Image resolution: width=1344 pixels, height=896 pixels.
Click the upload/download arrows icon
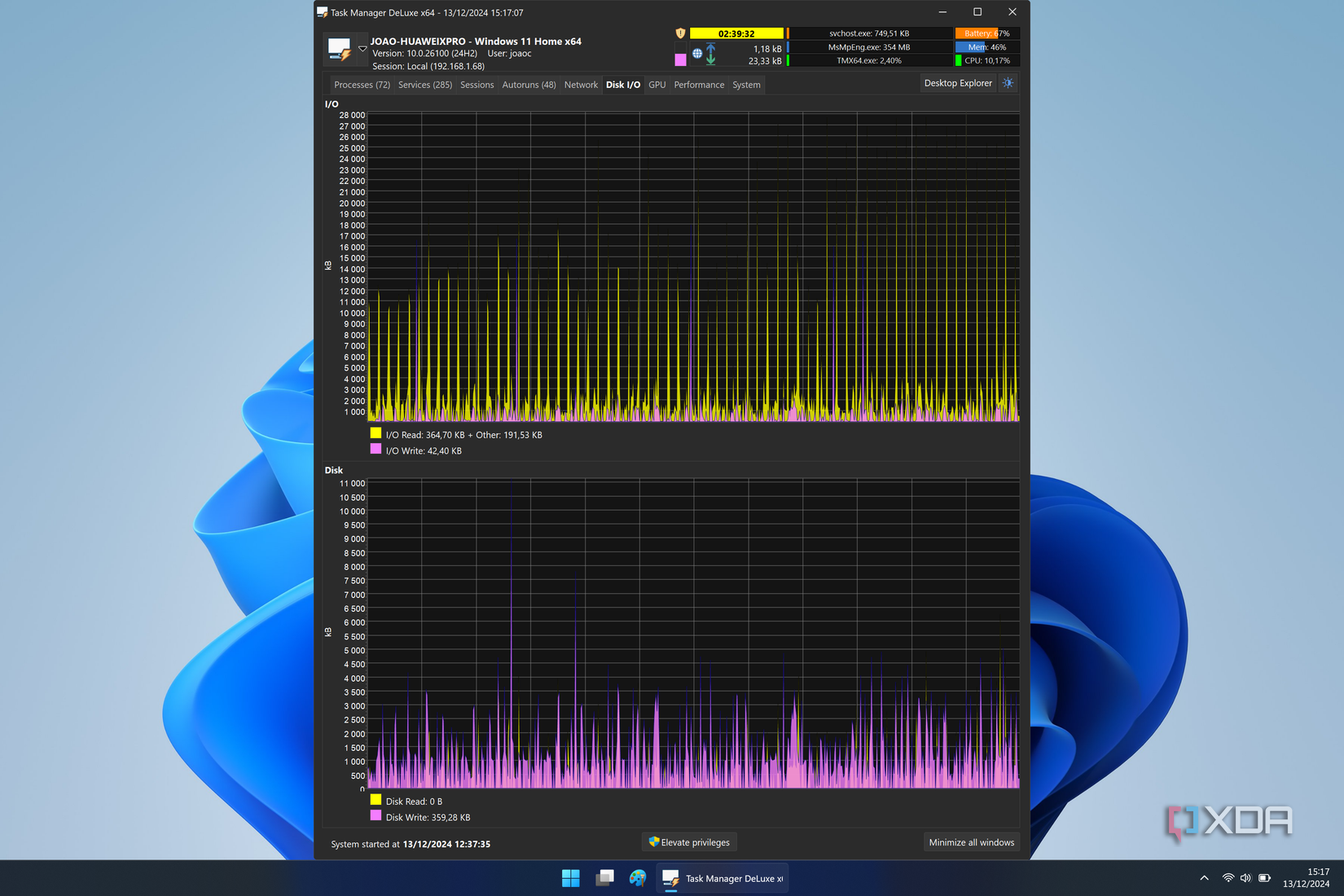click(x=710, y=54)
